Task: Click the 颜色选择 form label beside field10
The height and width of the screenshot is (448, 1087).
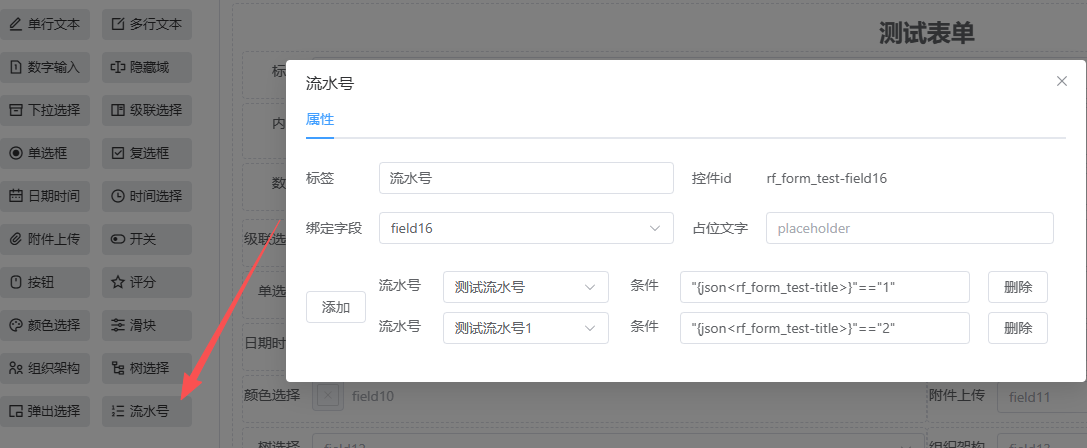Action: point(272,395)
